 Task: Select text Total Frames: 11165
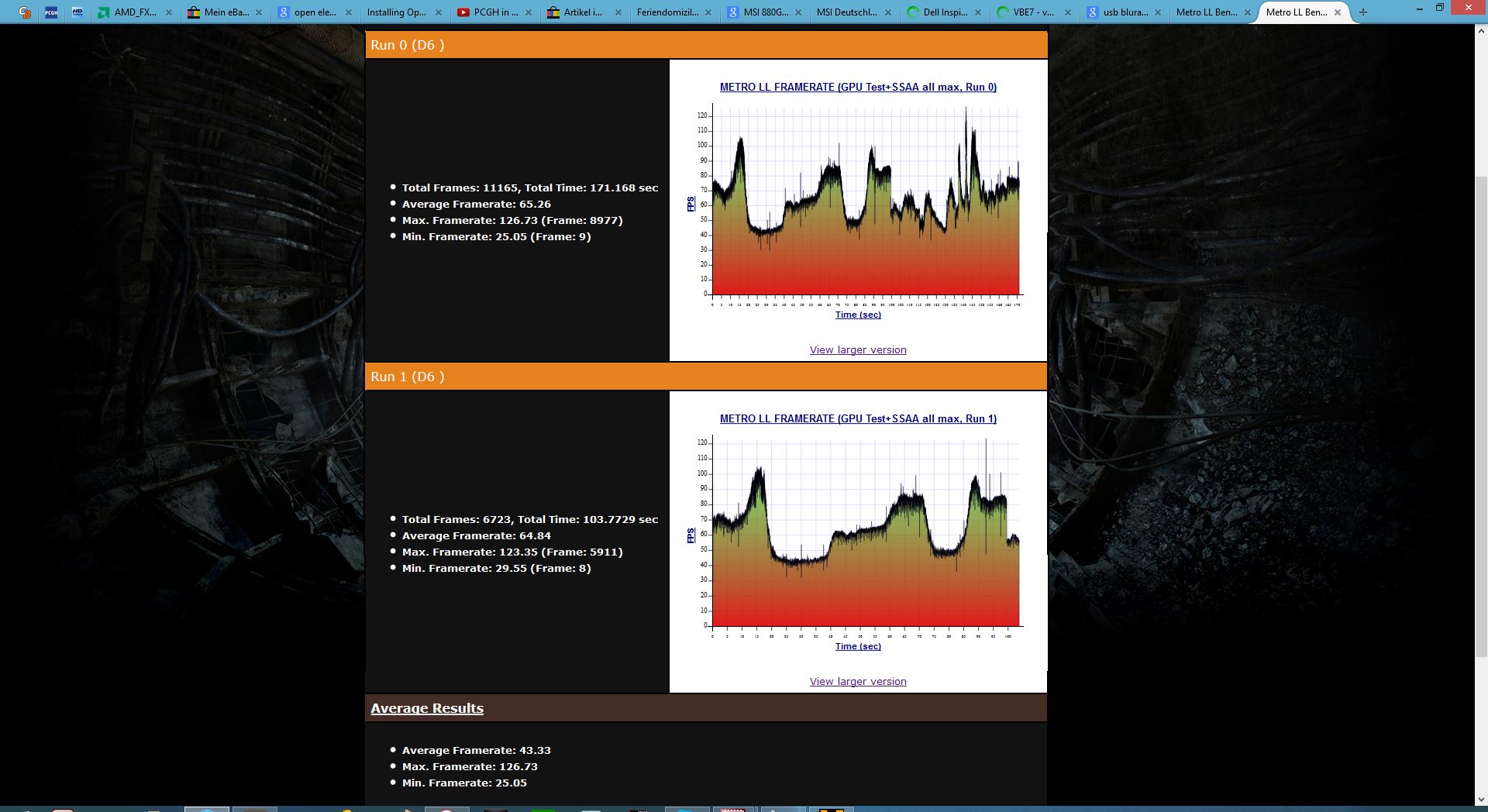pyautogui.click(x=460, y=188)
